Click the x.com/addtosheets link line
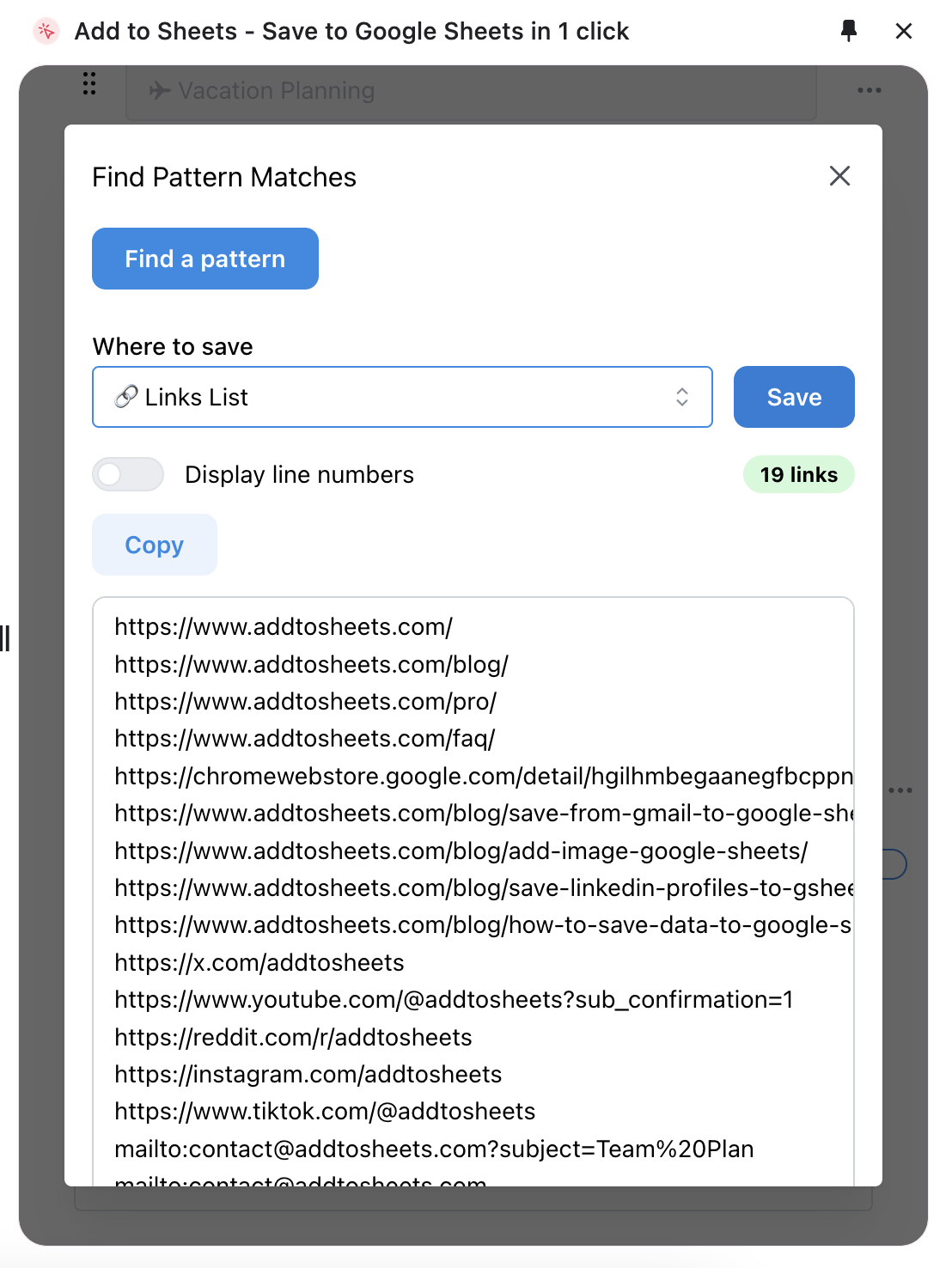This screenshot has height=1268, width=952. click(259, 963)
